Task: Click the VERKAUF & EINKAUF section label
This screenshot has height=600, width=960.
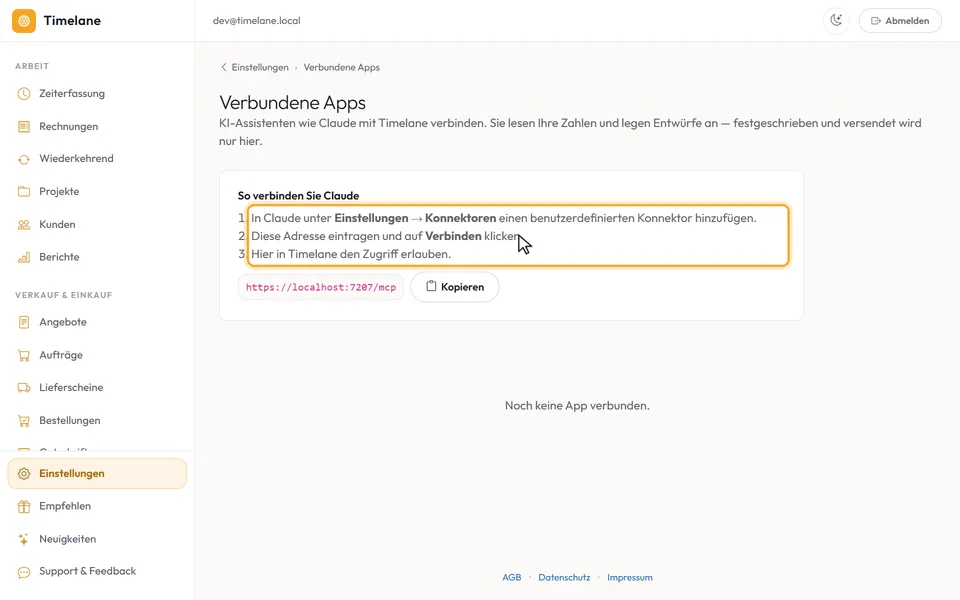Action: click(64, 295)
